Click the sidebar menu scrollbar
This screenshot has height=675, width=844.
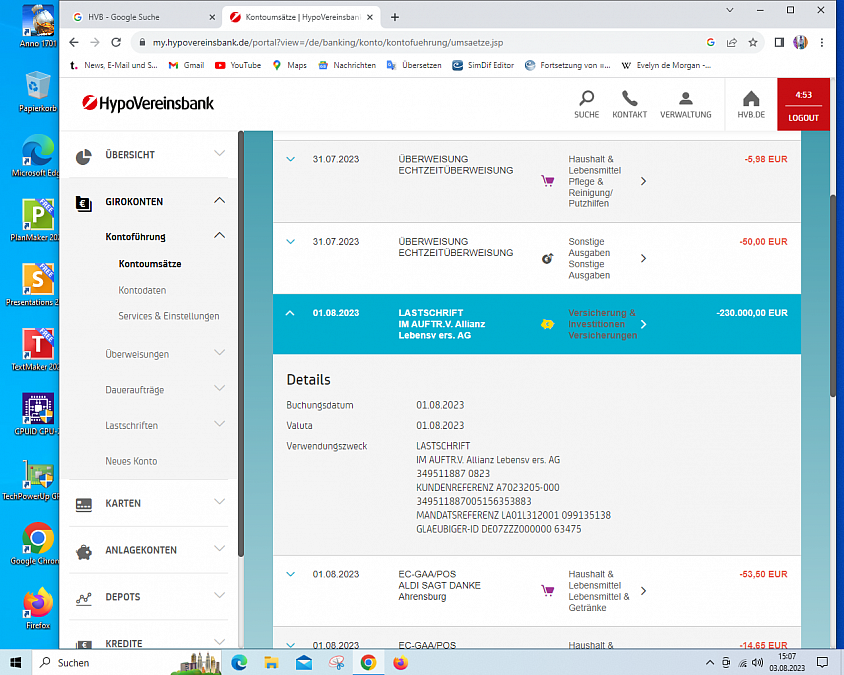(241, 343)
